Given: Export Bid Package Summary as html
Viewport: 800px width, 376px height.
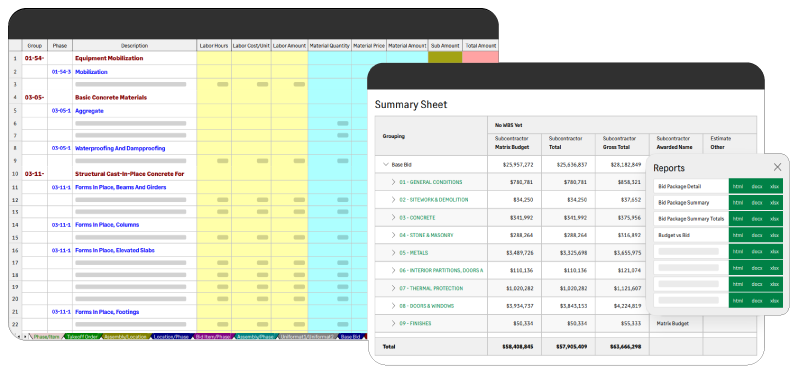Looking at the screenshot, I should 738,203.
